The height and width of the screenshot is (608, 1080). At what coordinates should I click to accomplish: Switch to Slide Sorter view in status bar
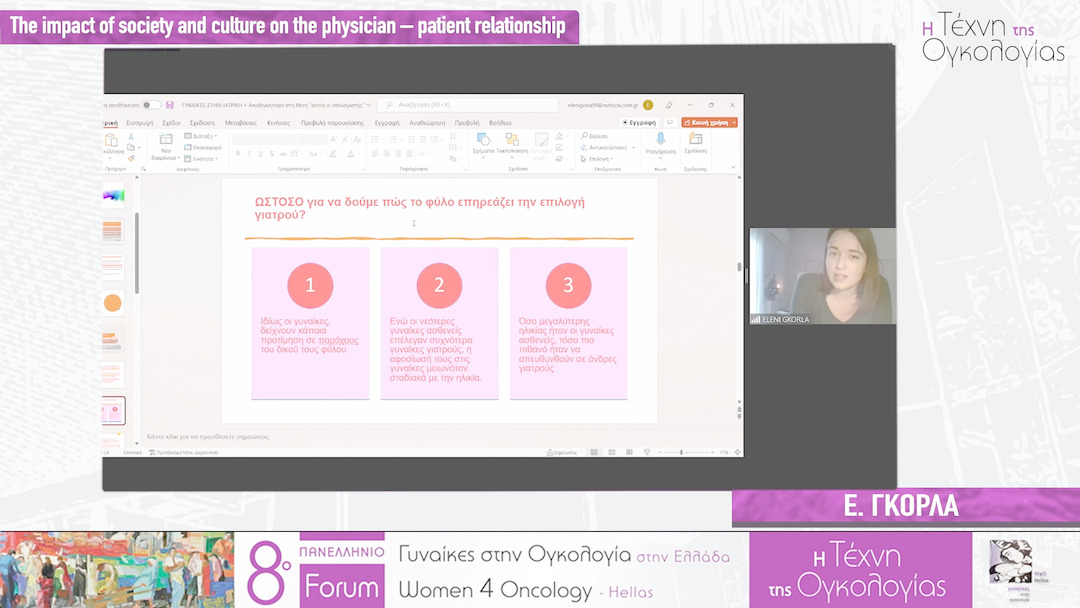pyautogui.click(x=612, y=451)
